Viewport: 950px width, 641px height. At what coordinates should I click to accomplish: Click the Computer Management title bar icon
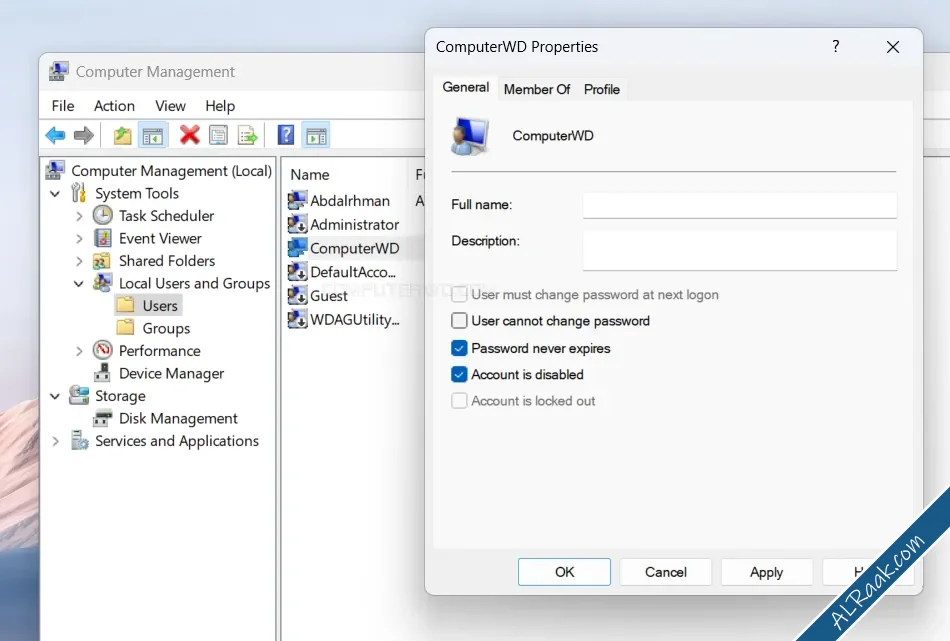(59, 71)
